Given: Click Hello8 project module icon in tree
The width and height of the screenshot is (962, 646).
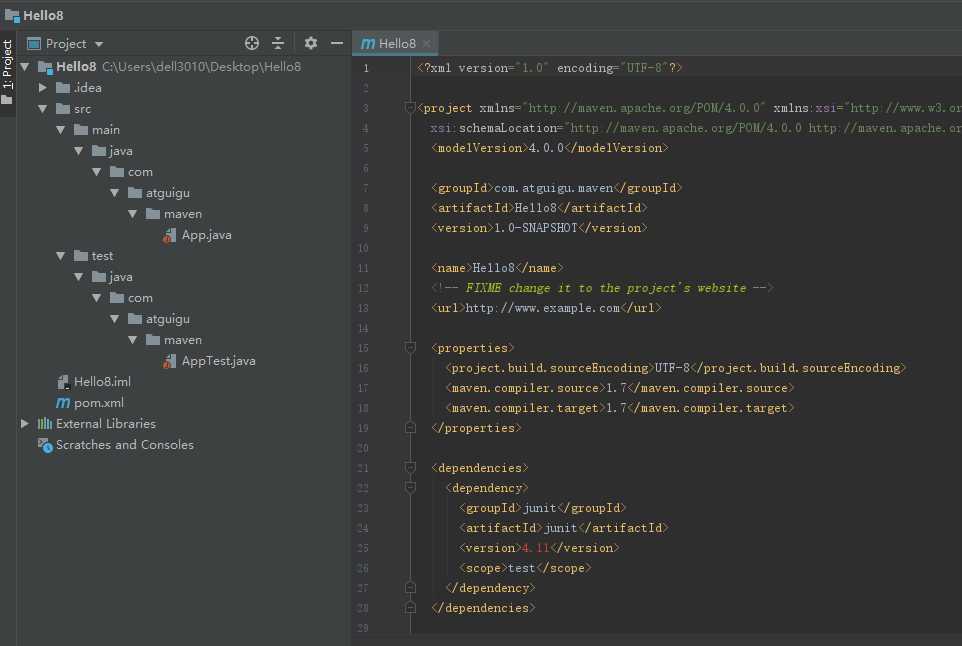Looking at the screenshot, I should point(45,67).
